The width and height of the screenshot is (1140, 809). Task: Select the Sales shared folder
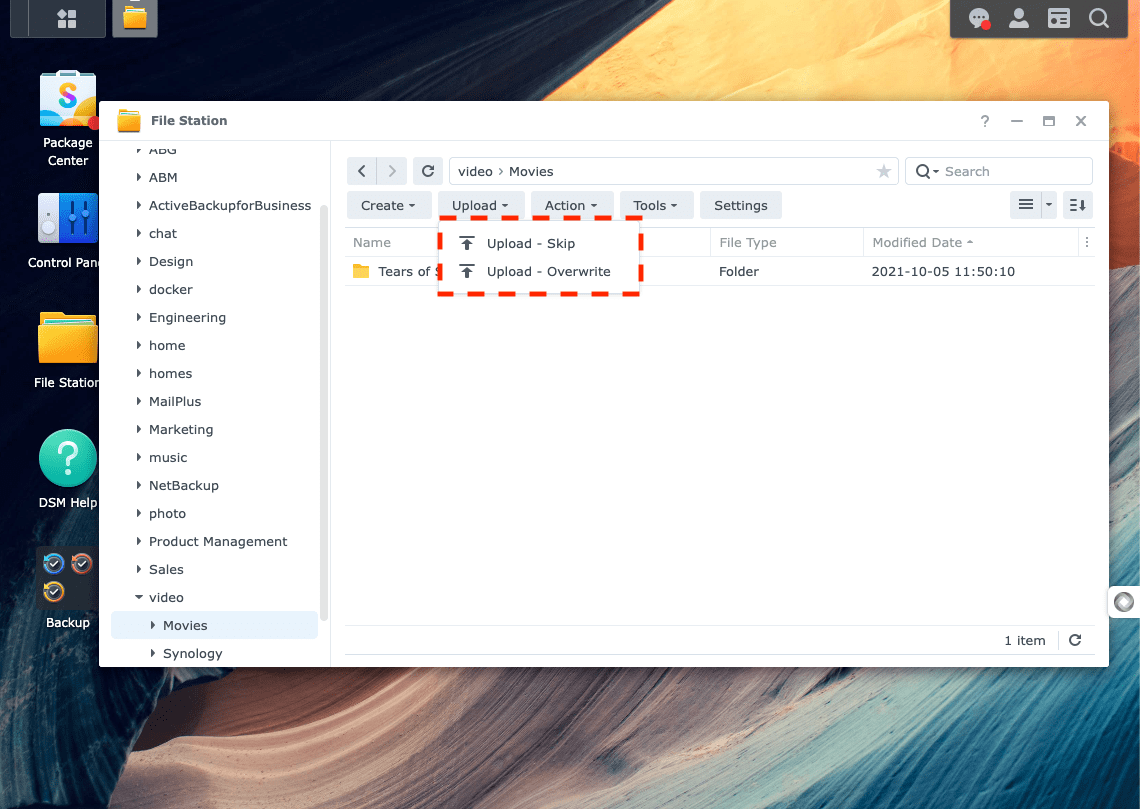coord(166,570)
